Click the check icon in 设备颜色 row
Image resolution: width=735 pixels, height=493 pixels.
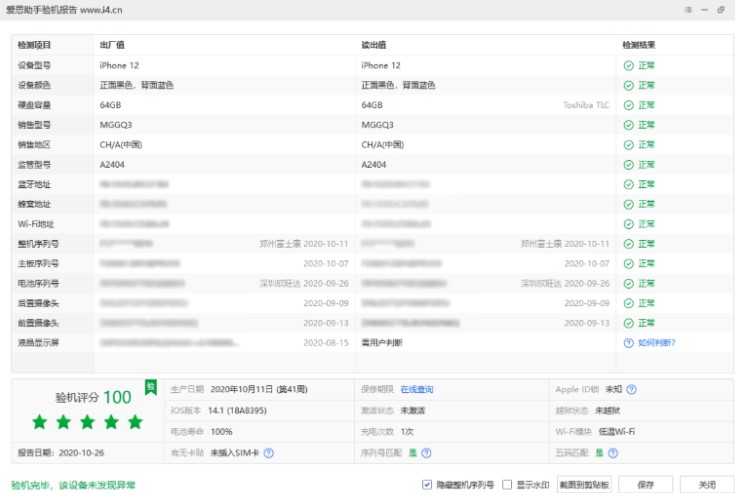(629, 85)
